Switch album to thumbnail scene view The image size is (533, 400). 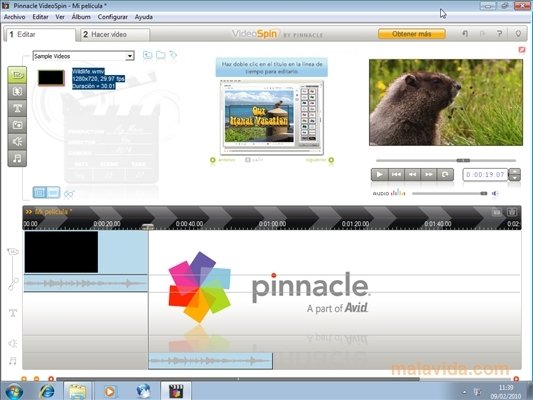[40, 193]
